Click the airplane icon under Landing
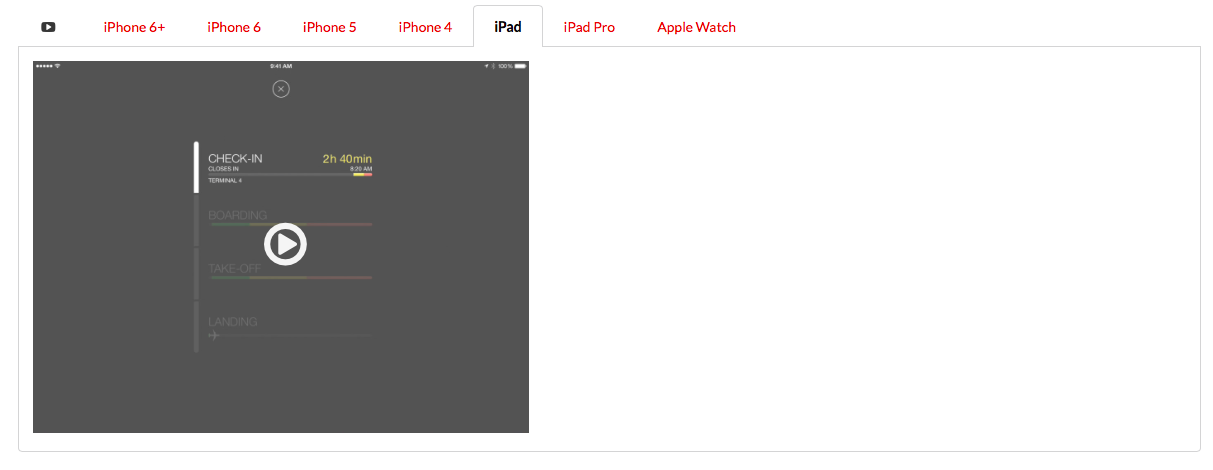The height and width of the screenshot is (470, 1213). pos(213,336)
